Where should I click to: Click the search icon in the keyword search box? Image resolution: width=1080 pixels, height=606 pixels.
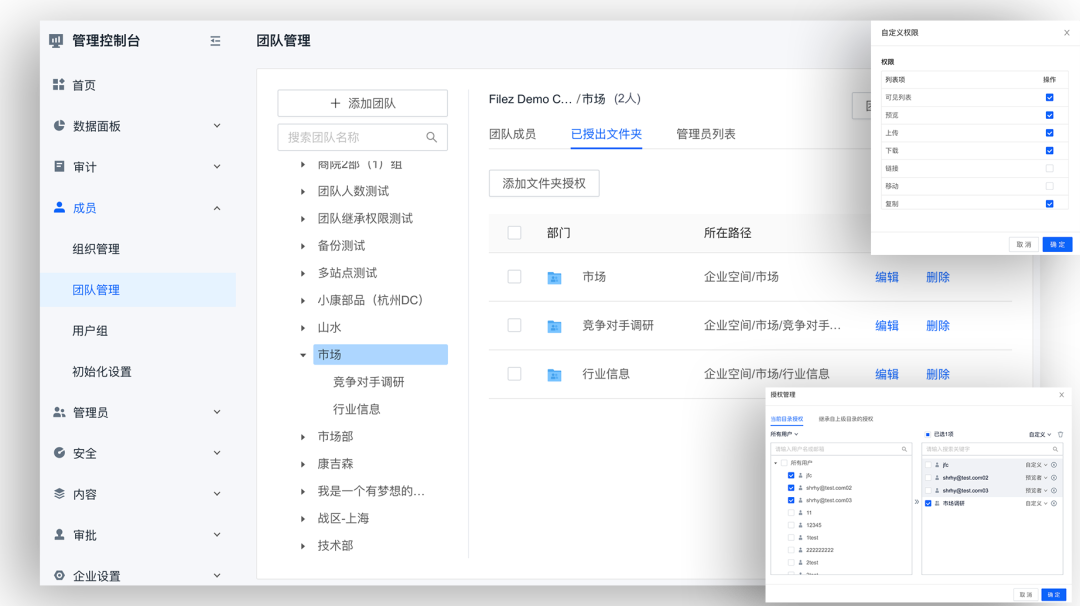(x=1055, y=449)
